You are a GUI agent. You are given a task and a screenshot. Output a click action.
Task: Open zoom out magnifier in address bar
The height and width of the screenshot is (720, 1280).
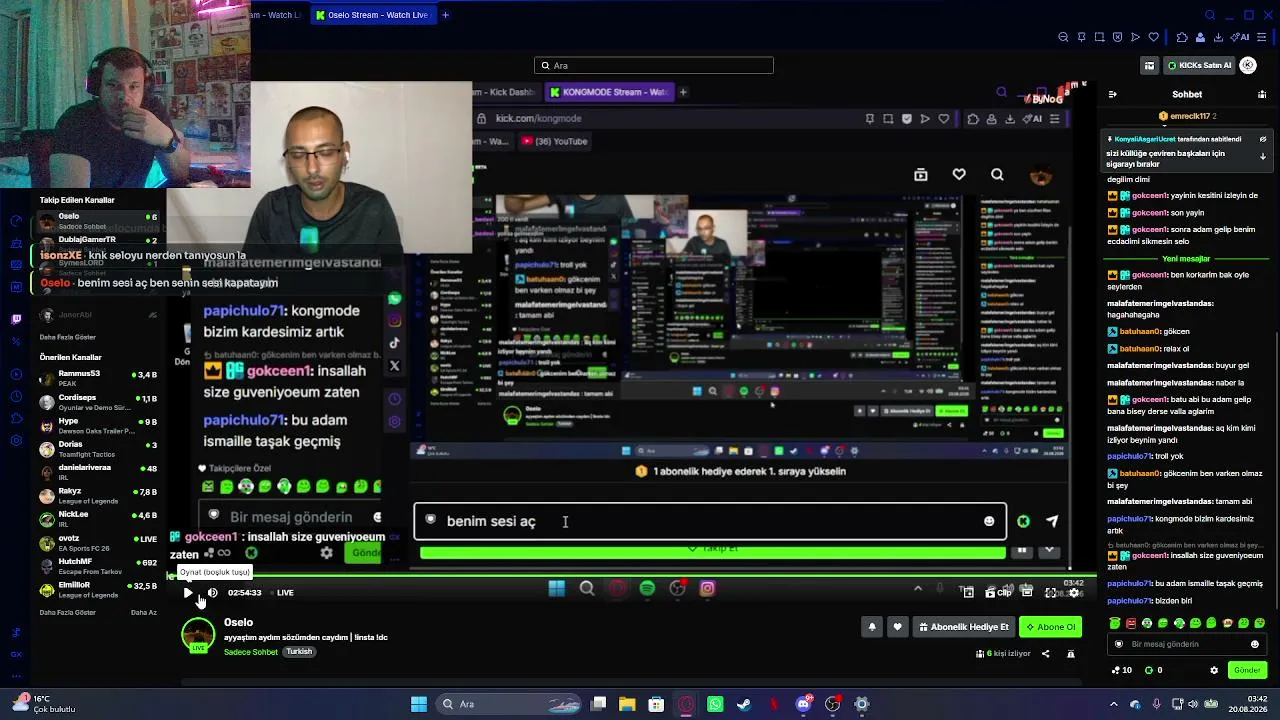click(x=1063, y=37)
